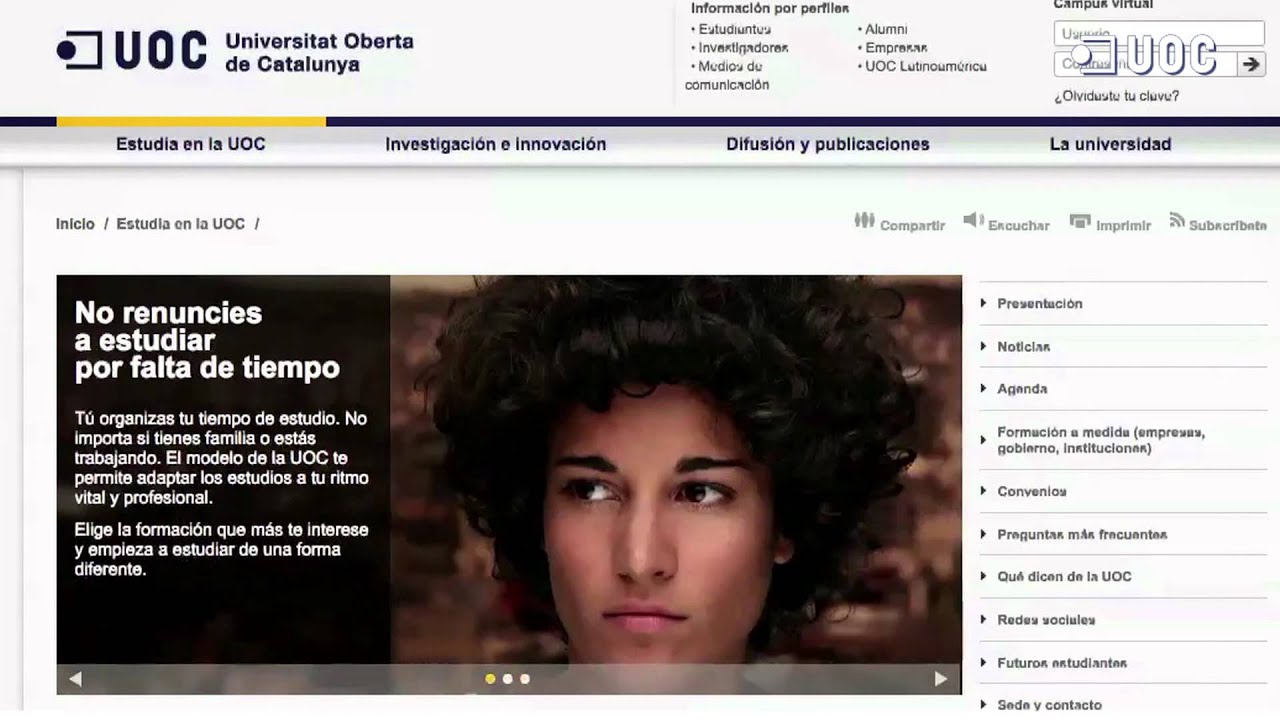This screenshot has width=1280, height=720.
Task: Click the Subscríbete text link
Action: 1228,226
